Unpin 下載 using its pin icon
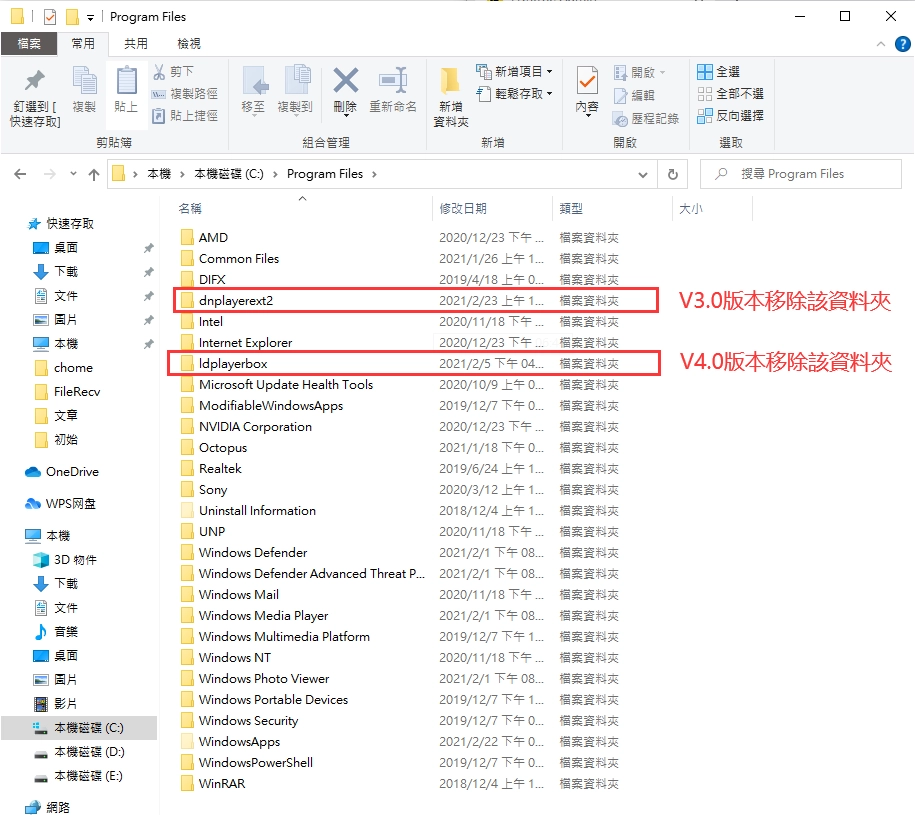 tap(149, 272)
